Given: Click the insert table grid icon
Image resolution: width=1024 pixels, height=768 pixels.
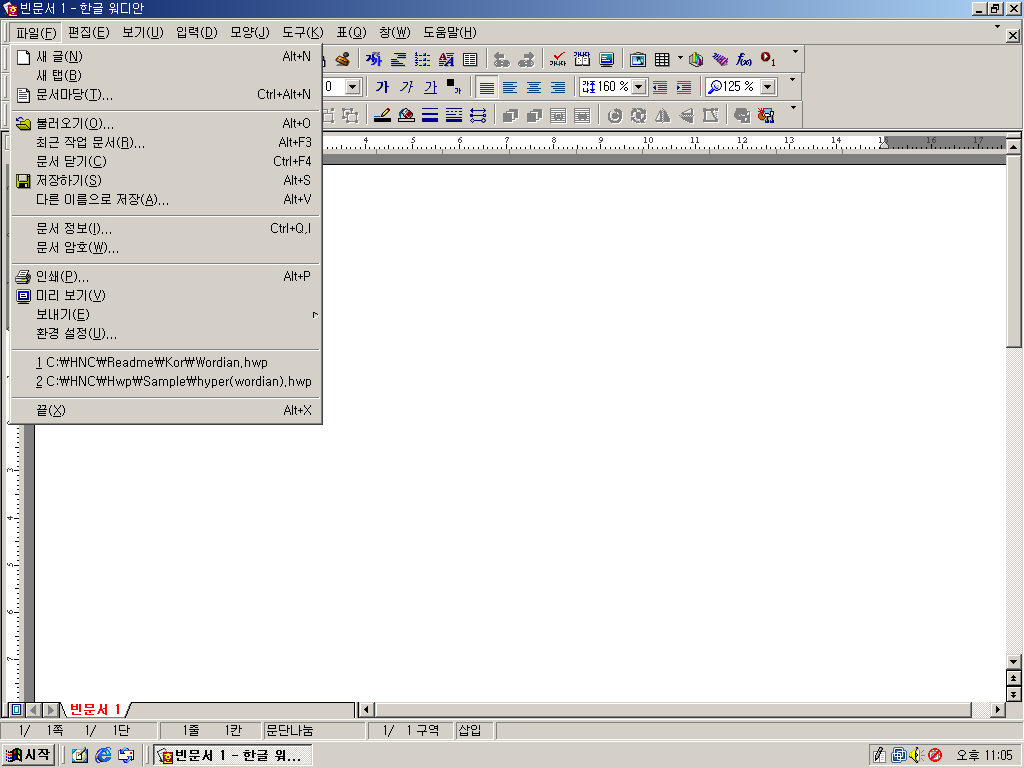Looking at the screenshot, I should (x=662, y=59).
